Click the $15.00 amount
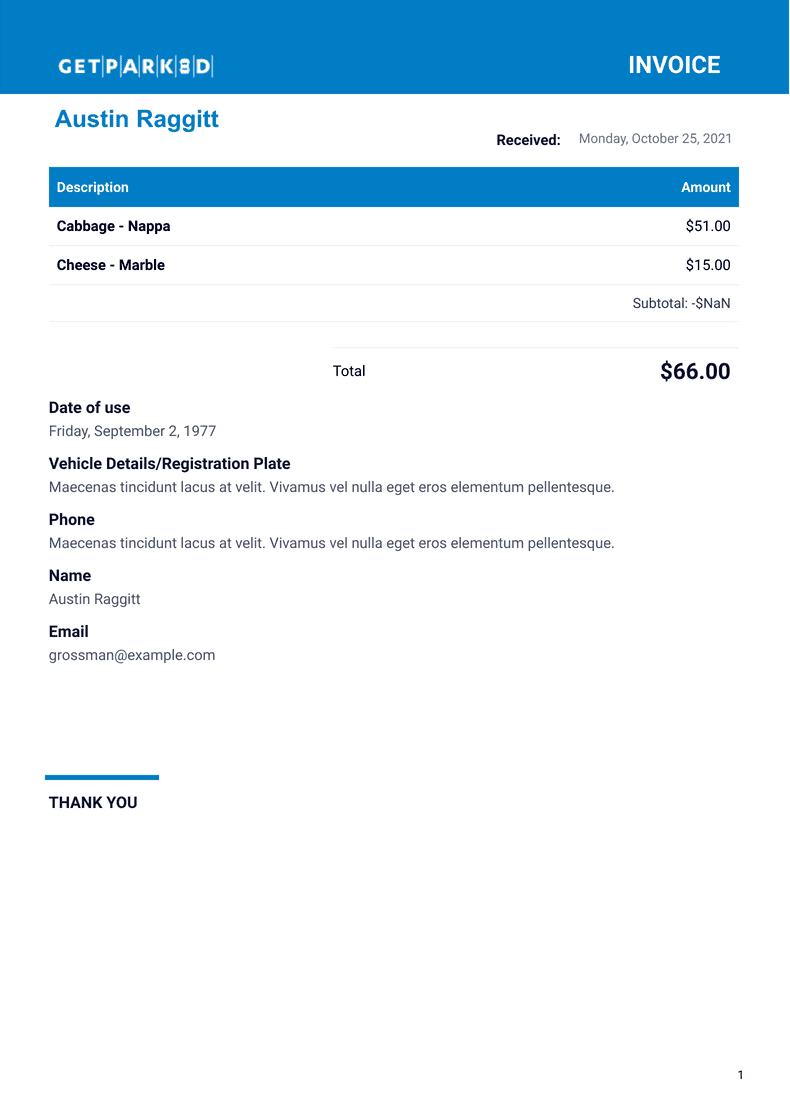Screen dimensions: 790x1118 pyautogui.click(x=707, y=265)
